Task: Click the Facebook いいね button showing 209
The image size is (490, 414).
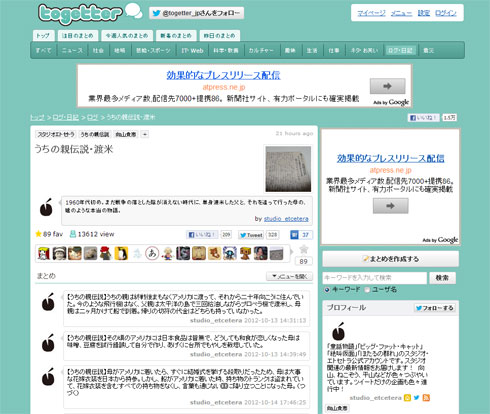Action: [202, 235]
